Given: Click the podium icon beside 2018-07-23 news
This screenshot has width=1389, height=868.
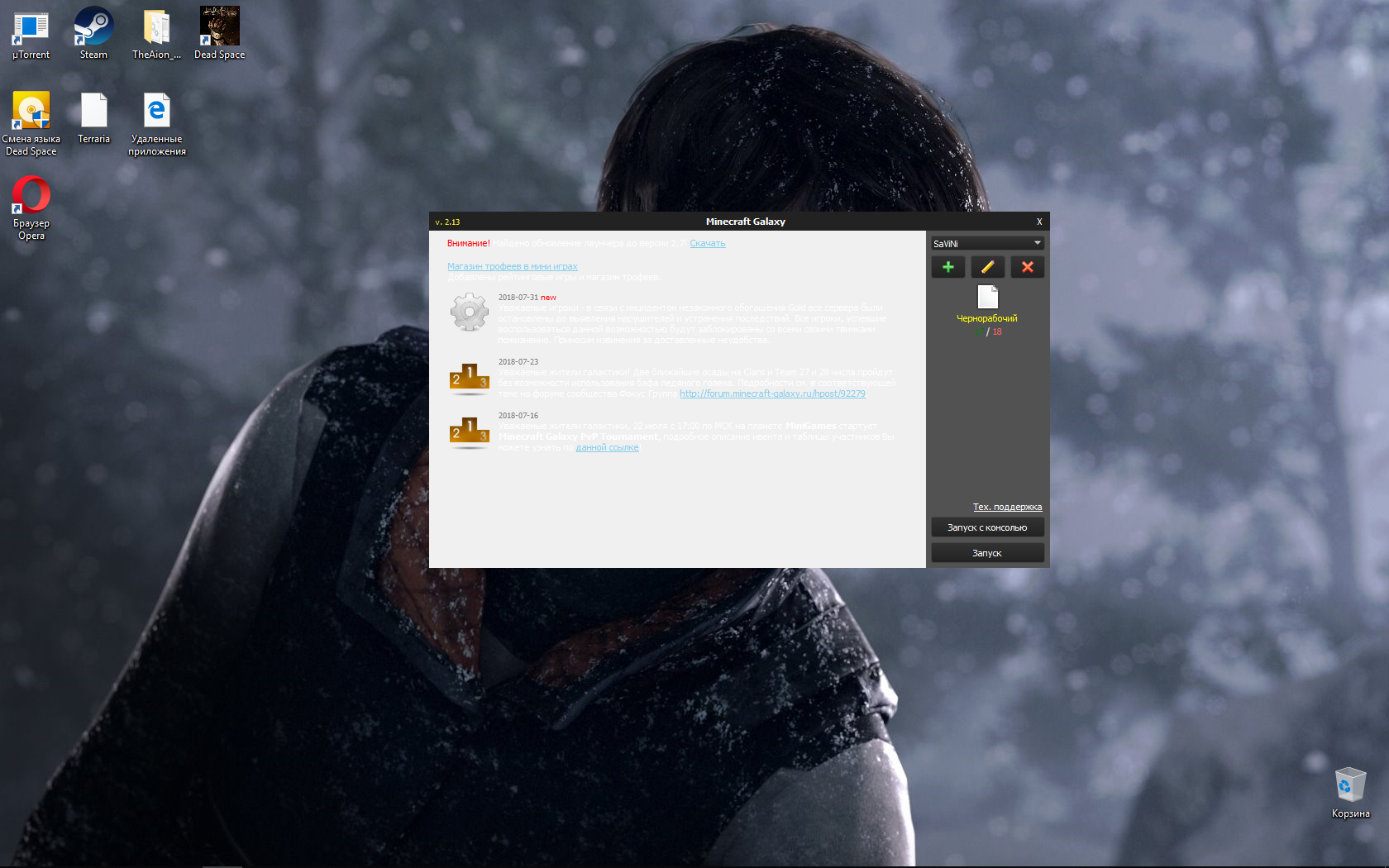Looking at the screenshot, I should tap(469, 379).
